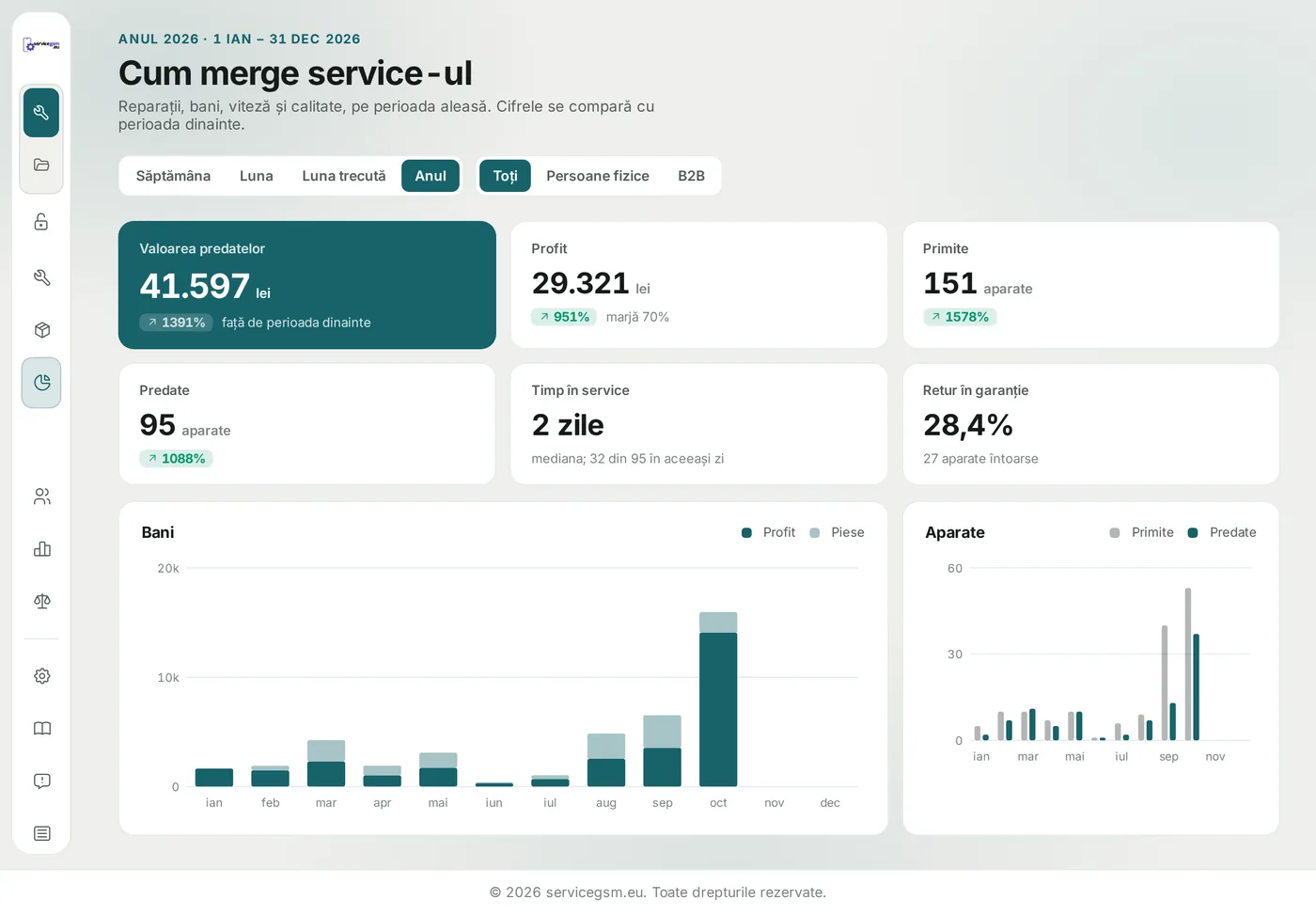This screenshot has width=1316, height=915.
Task: Open the people (users) icon in sidebar
Action: click(41, 497)
